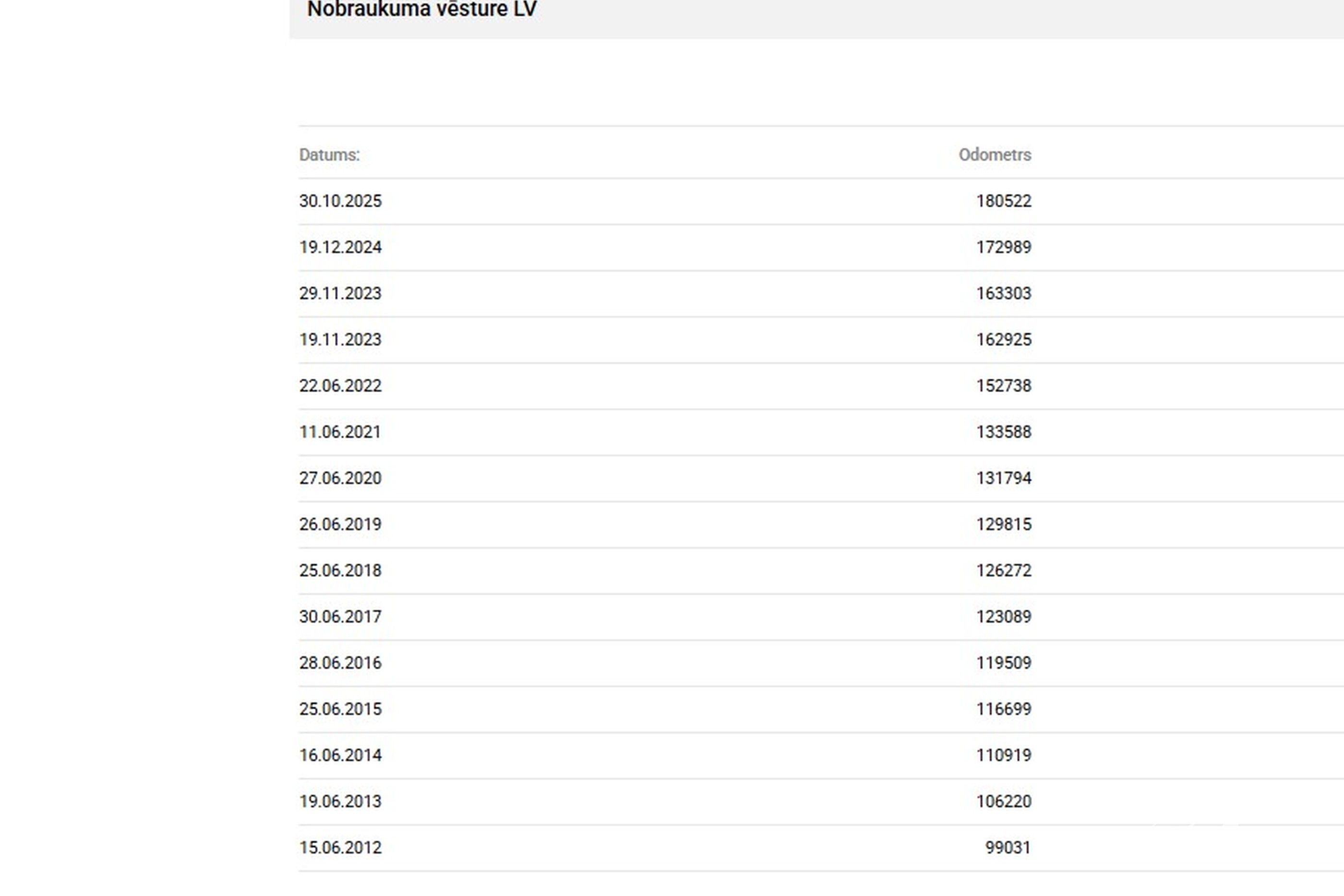Select the 19.06.2013 date row
The width and height of the screenshot is (1344, 896).
click(340, 802)
